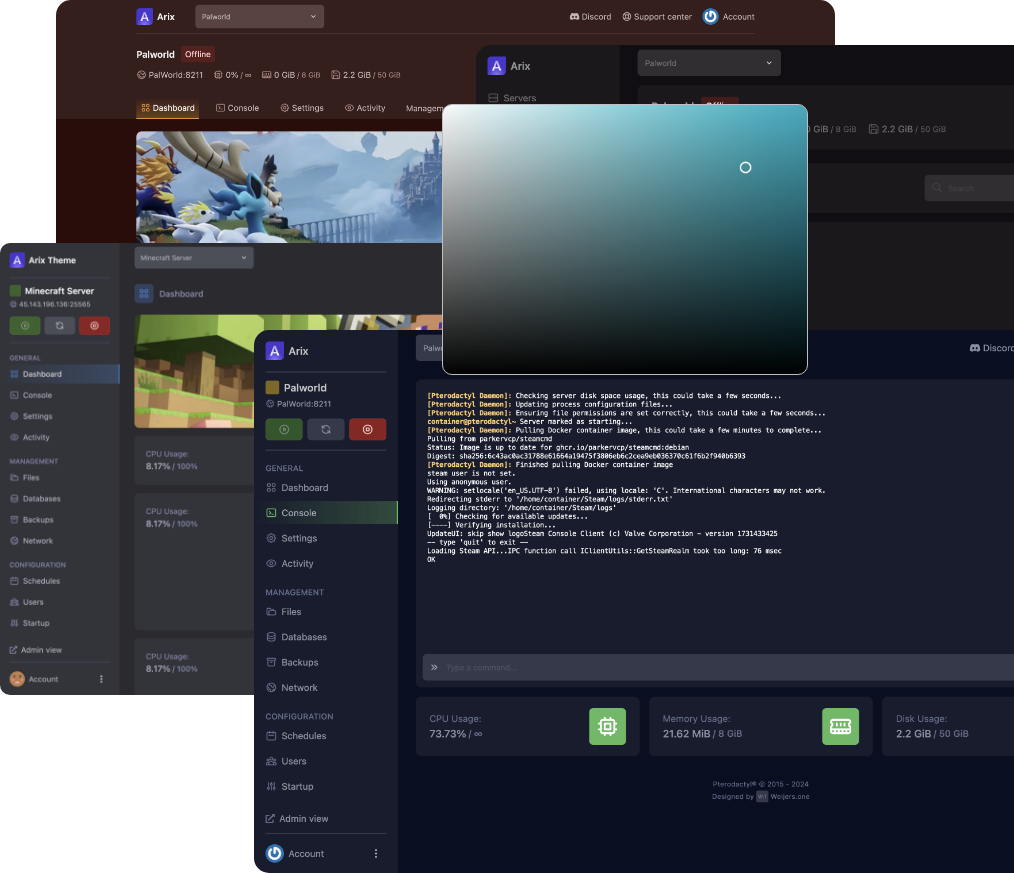This screenshot has height=873, width=1014.
Task: Select Files in the Palworld sidebar
Action: tap(291, 612)
